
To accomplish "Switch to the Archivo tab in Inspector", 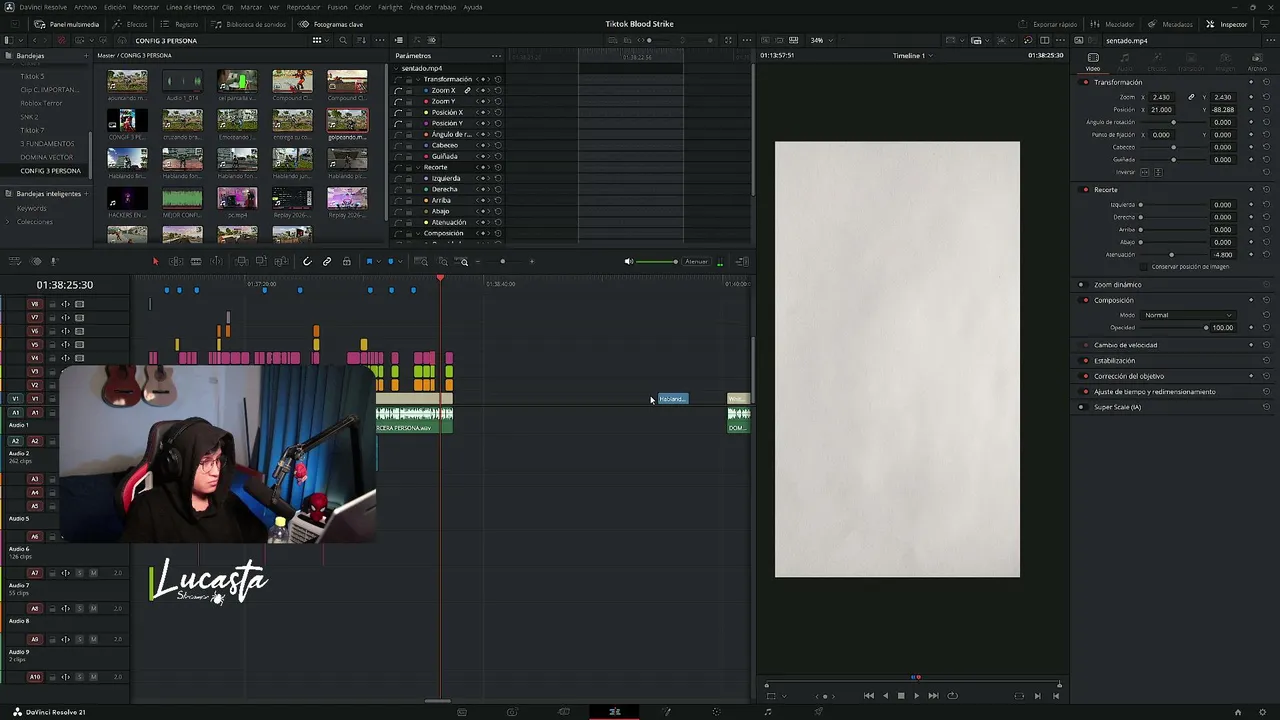I will coord(1257,61).
